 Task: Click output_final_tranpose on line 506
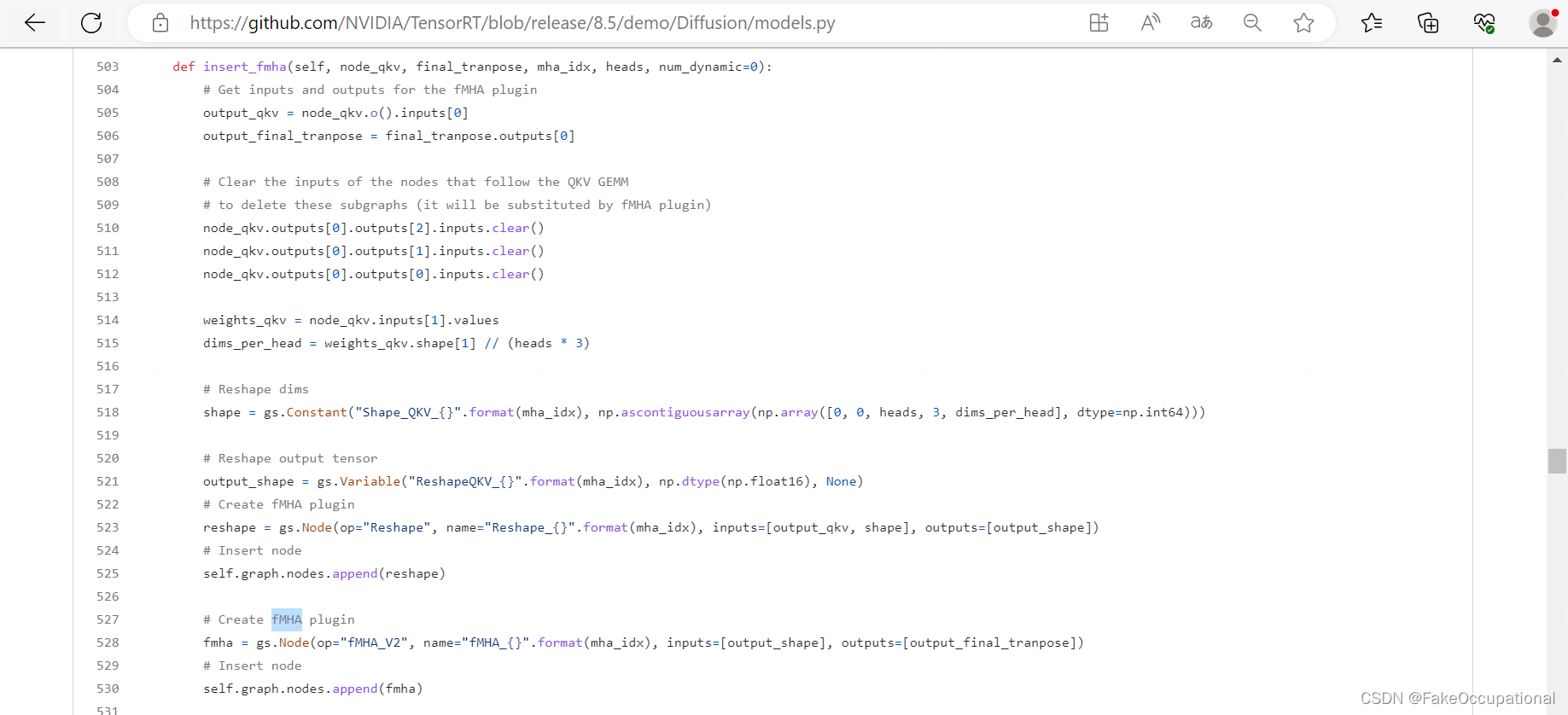click(x=283, y=136)
